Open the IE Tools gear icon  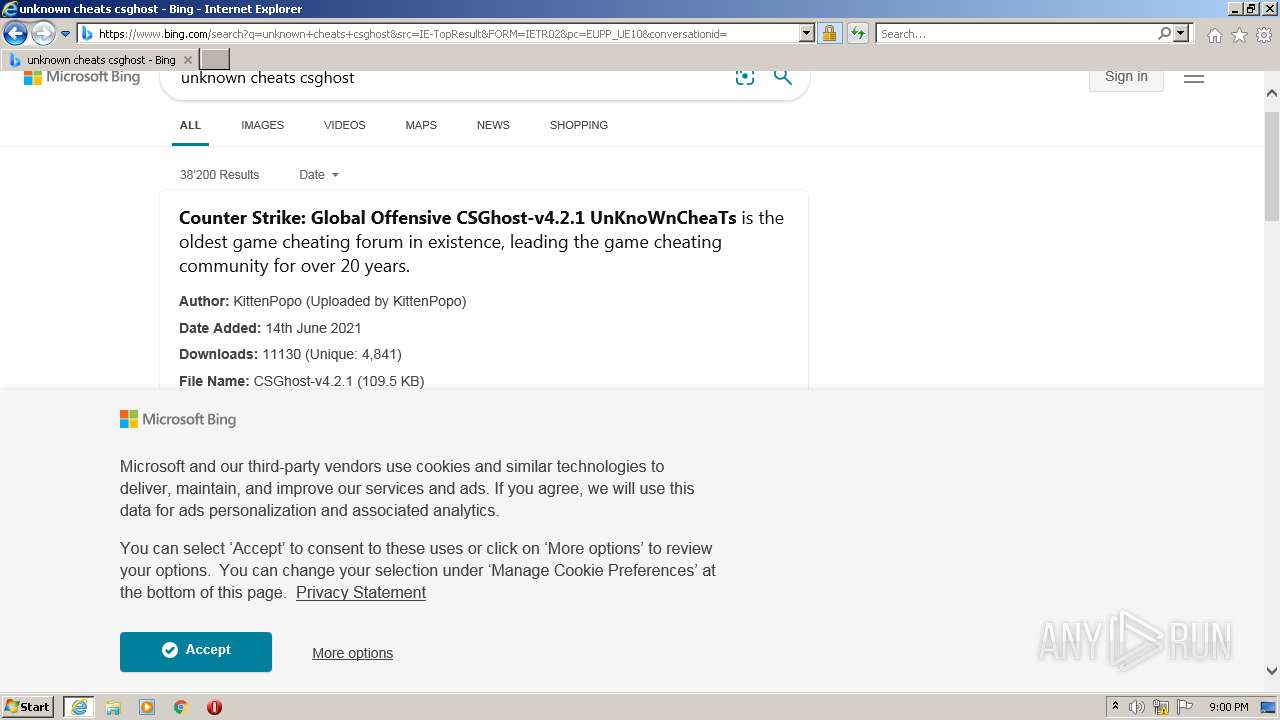click(x=1264, y=35)
